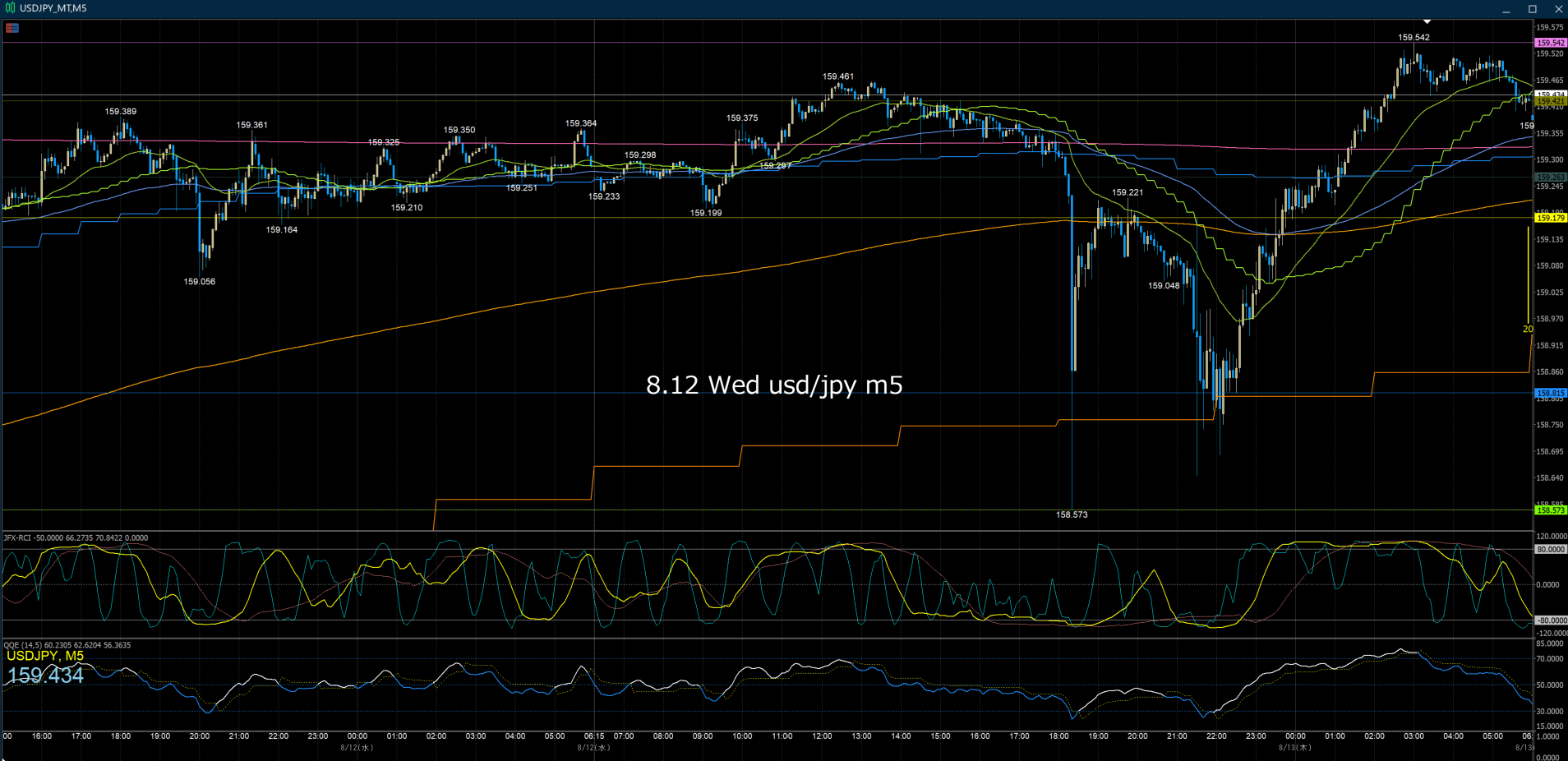Click the 159.389 swing high label
The width and height of the screenshot is (1568, 761).
coord(121,111)
